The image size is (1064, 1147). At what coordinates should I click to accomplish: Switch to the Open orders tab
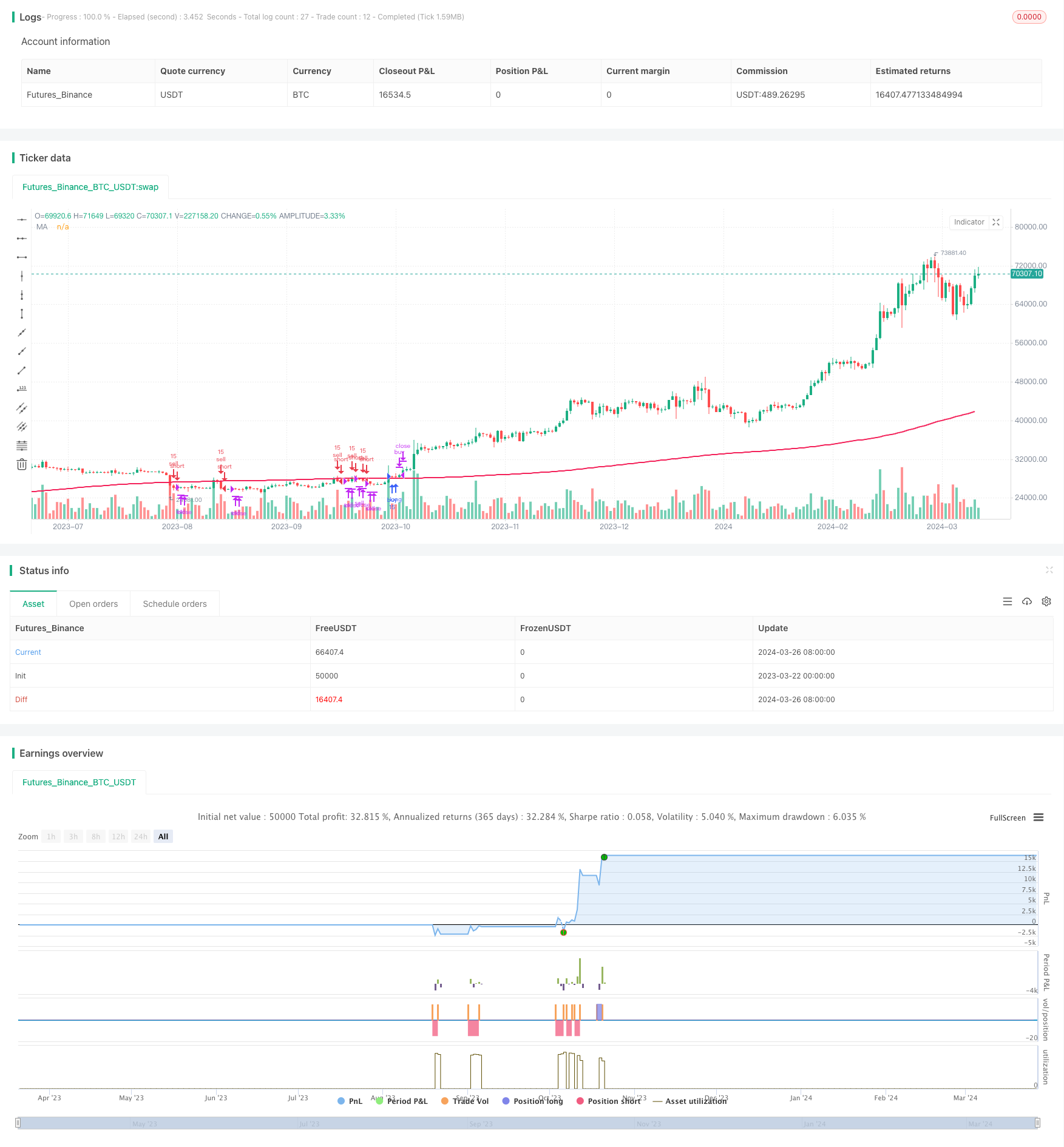(93, 603)
